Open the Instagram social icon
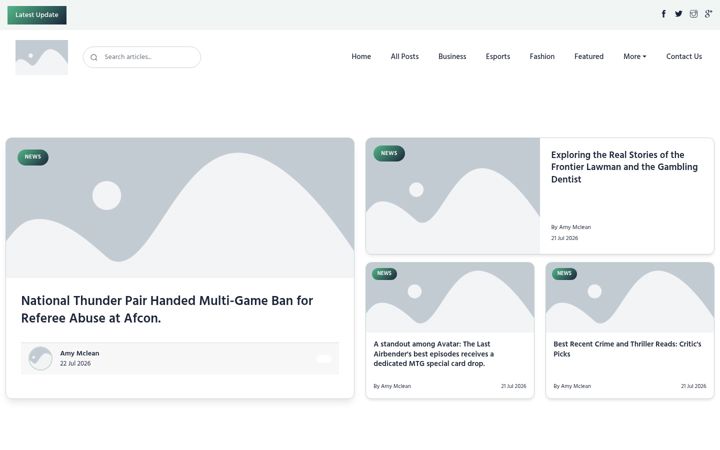This screenshot has width=720, height=450. coord(693,14)
